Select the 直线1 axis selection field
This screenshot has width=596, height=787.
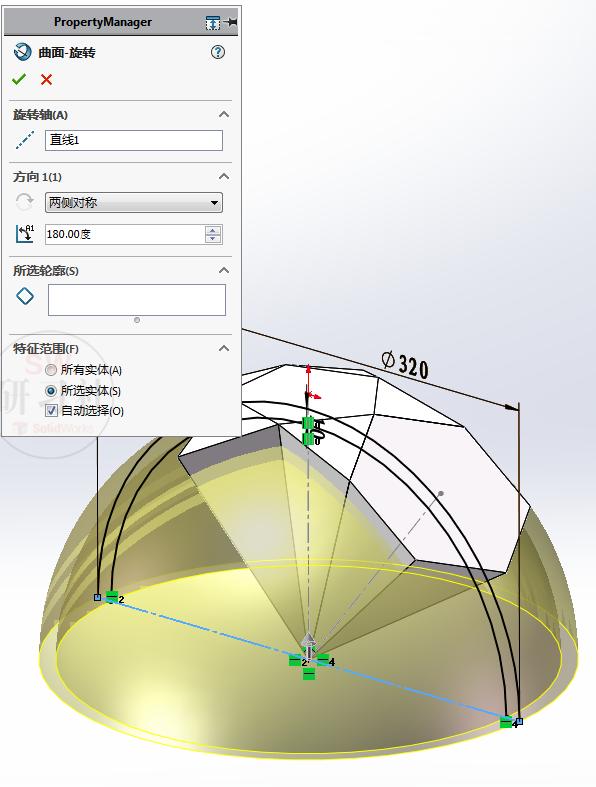pos(134,140)
